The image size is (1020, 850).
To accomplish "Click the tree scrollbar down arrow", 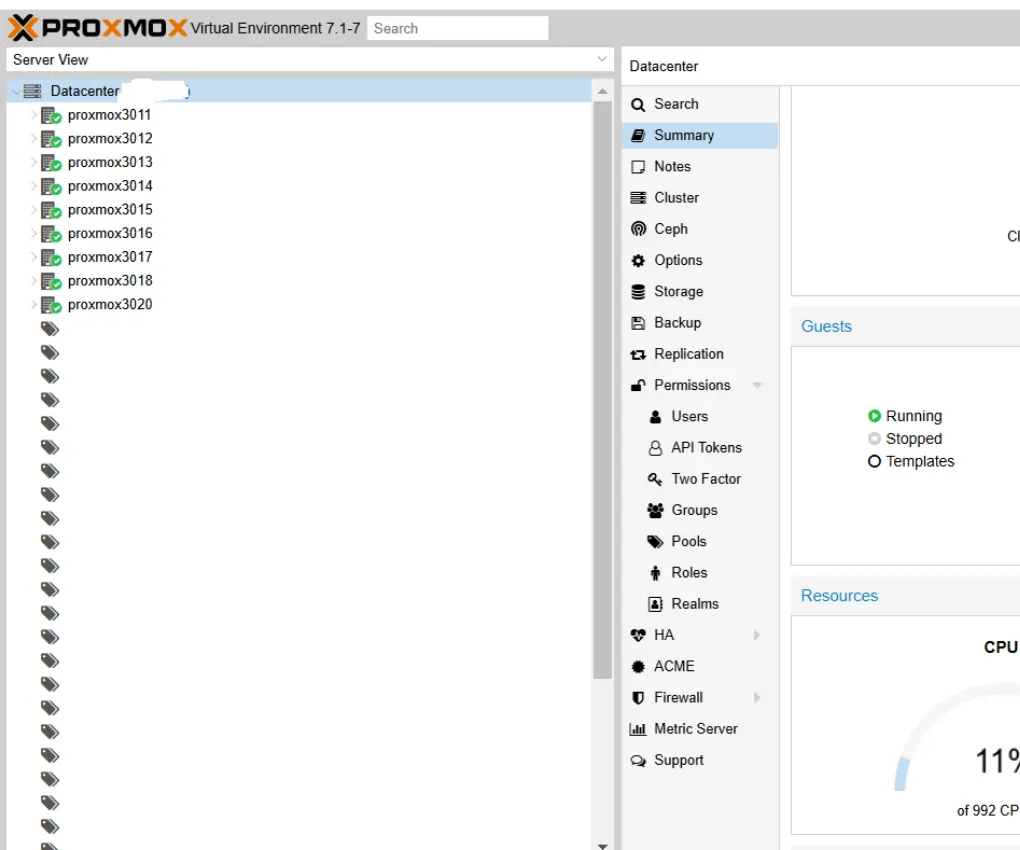I will pyautogui.click(x=602, y=845).
